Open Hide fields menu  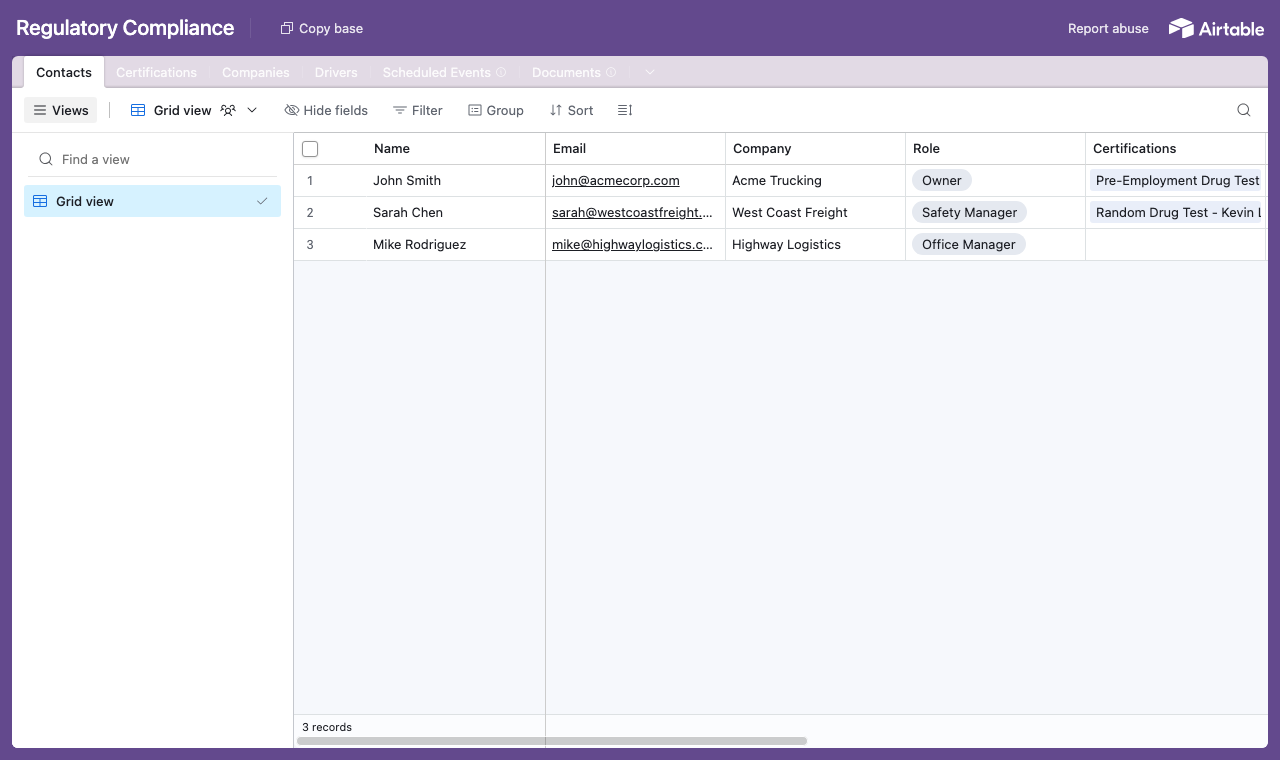click(326, 110)
